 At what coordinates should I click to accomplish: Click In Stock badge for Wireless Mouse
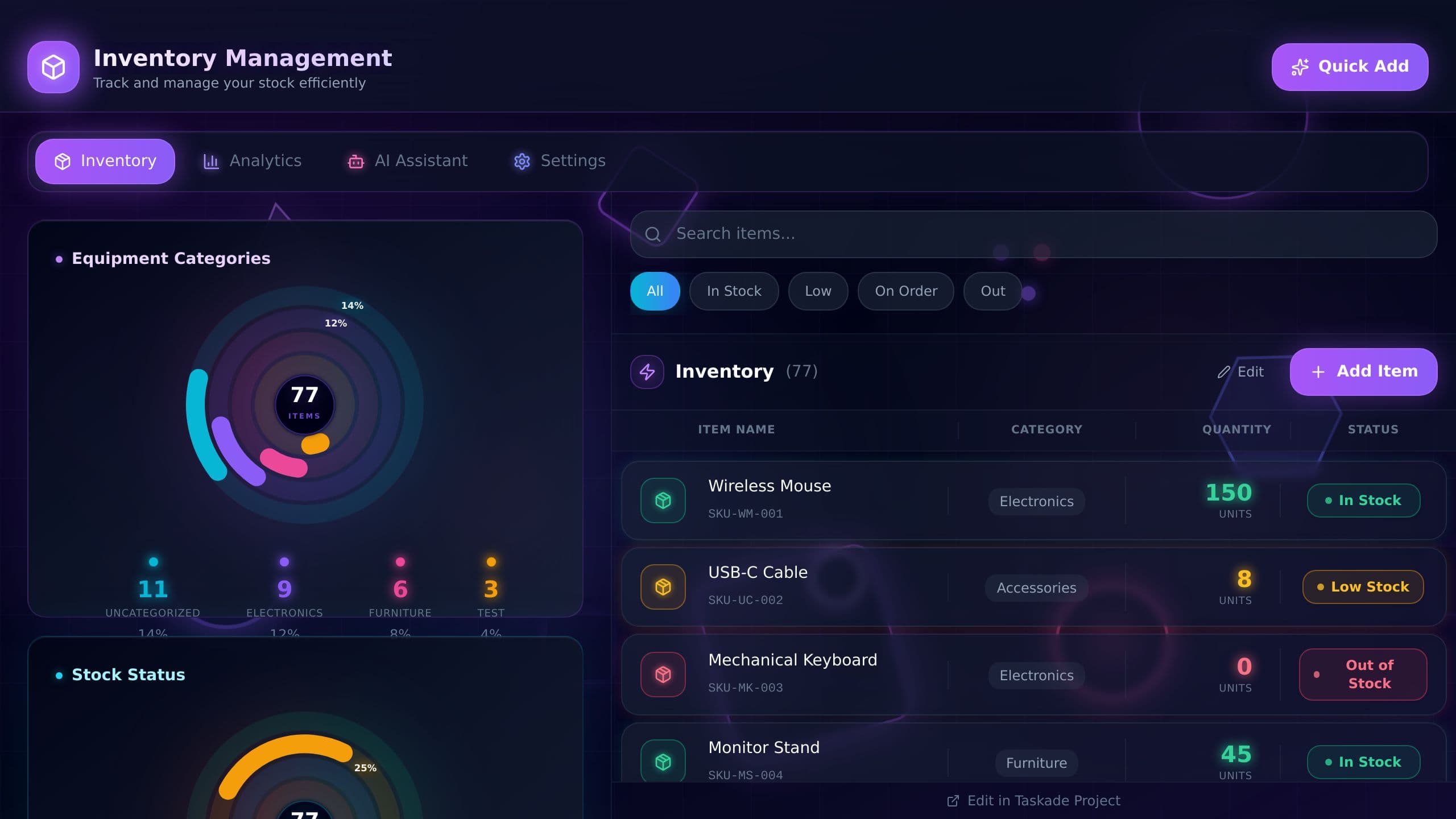tap(1364, 500)
